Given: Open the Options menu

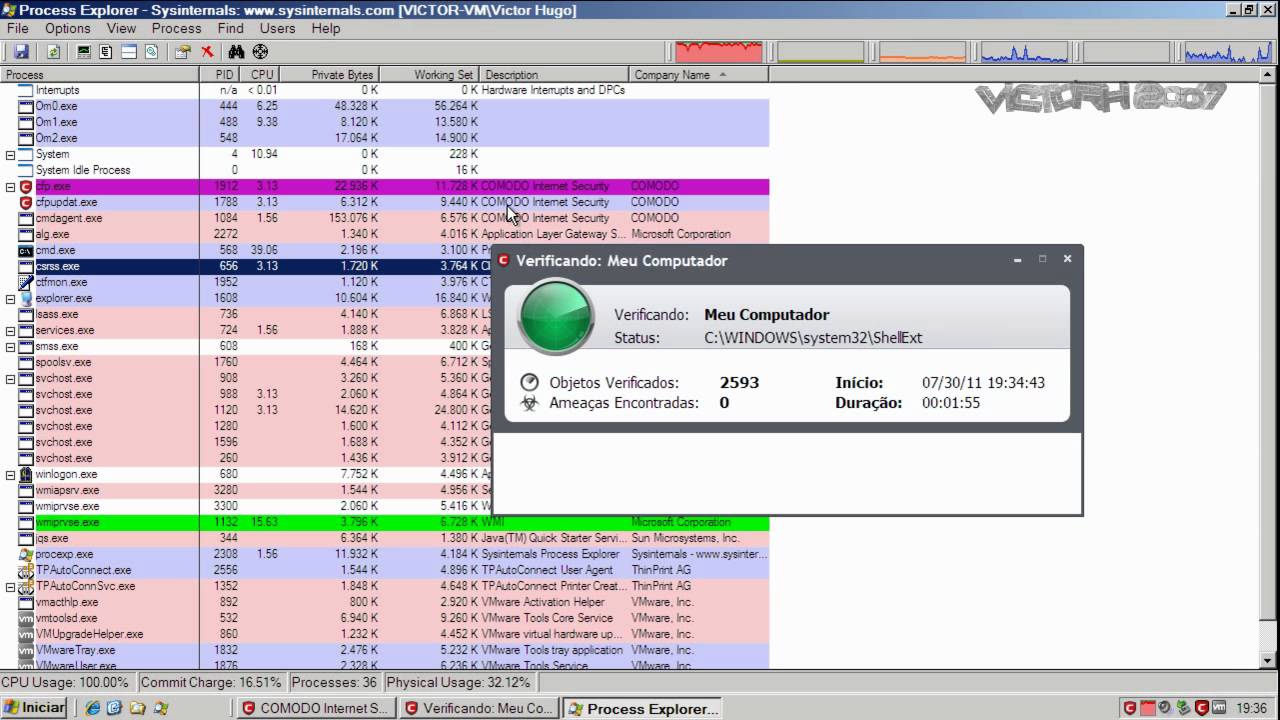Looking at the screenshot, I should click(68, 28).
